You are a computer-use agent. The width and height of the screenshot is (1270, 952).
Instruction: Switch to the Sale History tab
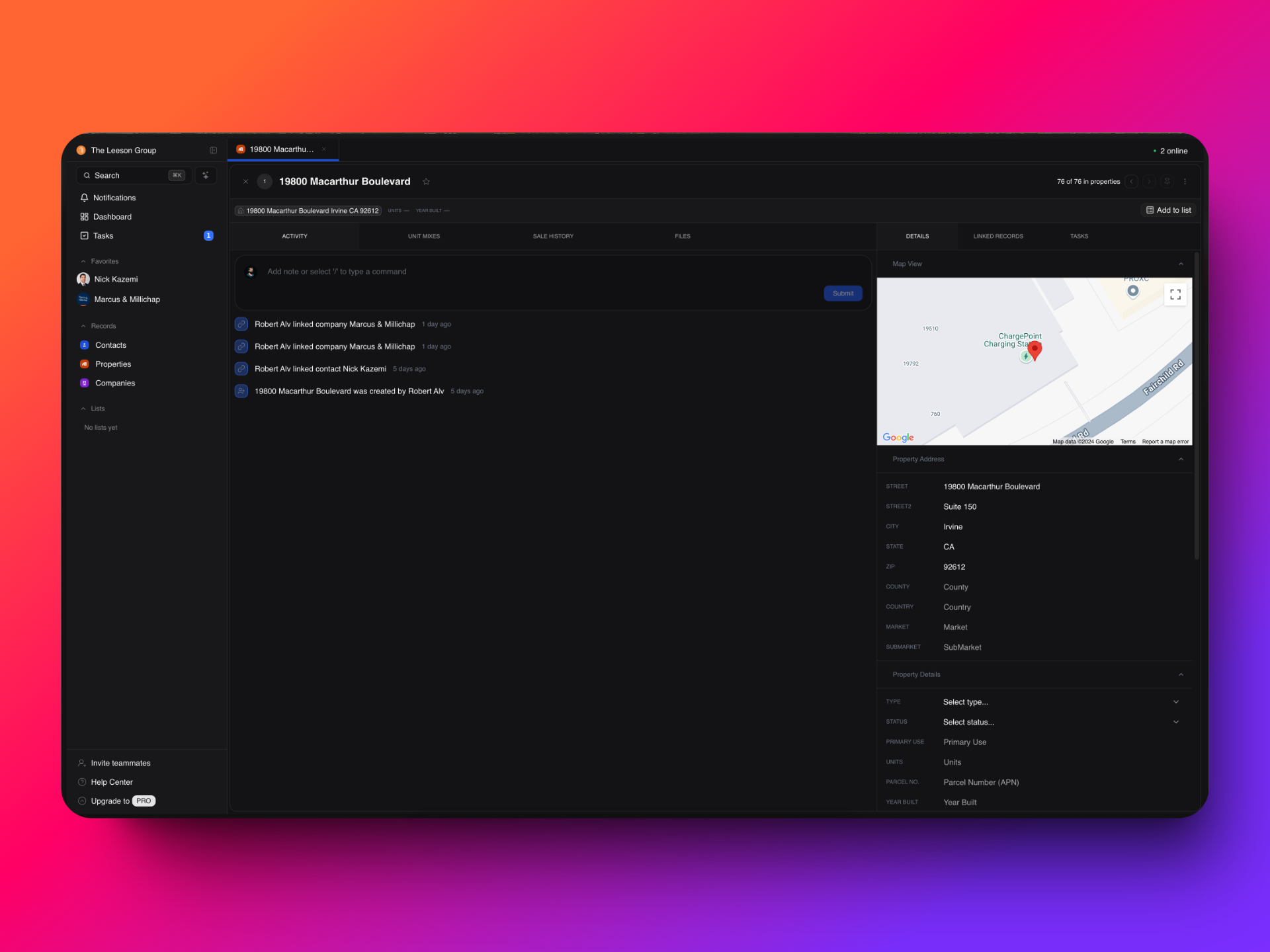(553, 236)
